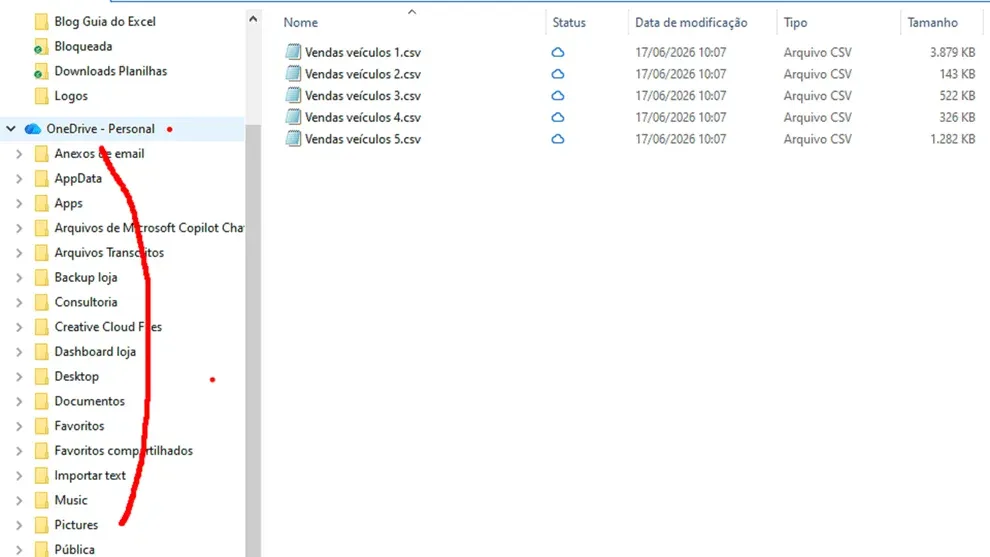
Task: Click cloud status icon for Vendas veículos 1.csv
Action: point(558,52)
